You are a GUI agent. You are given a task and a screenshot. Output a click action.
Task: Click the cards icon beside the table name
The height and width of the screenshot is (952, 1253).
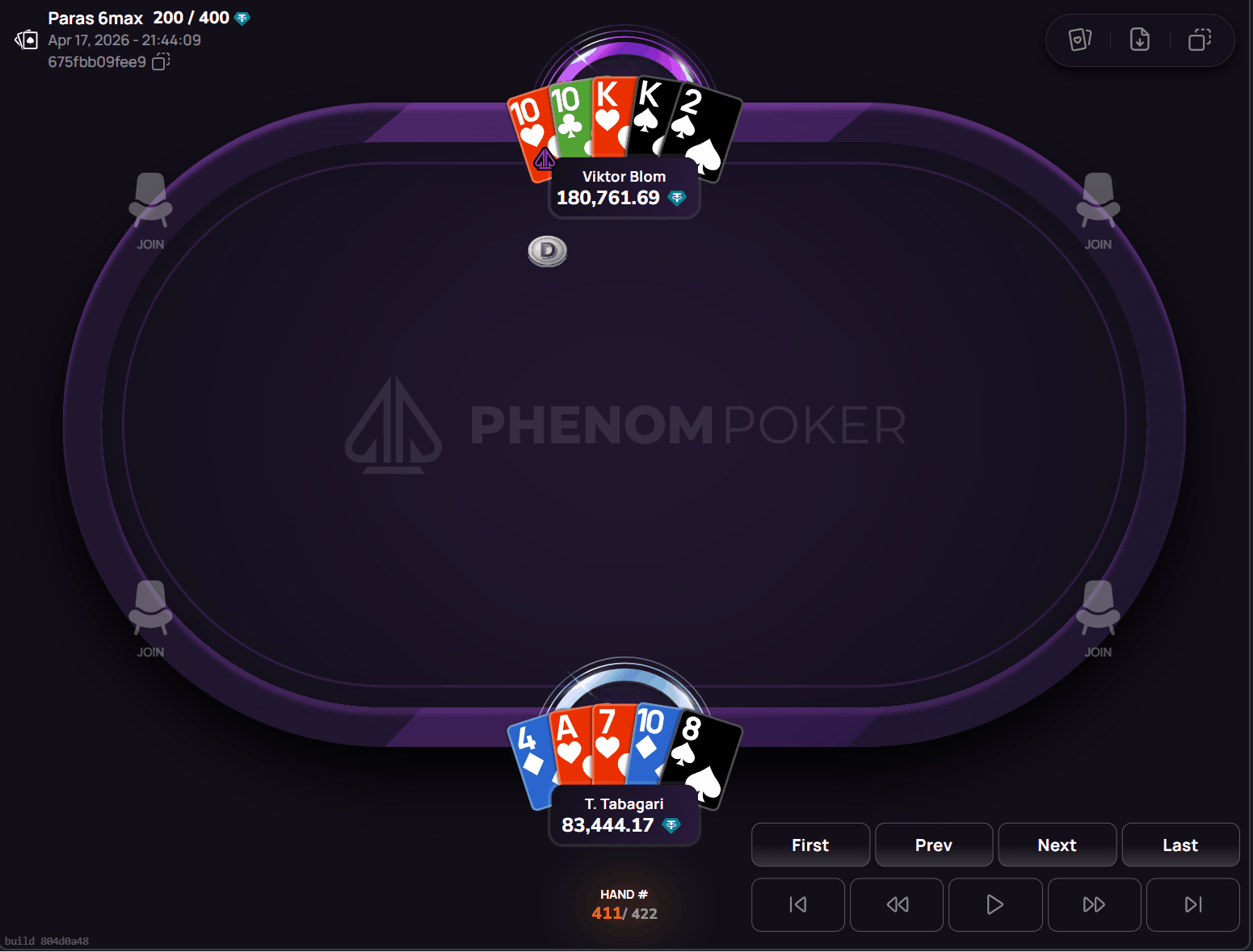pyautogui.click(x=27, y=40)
